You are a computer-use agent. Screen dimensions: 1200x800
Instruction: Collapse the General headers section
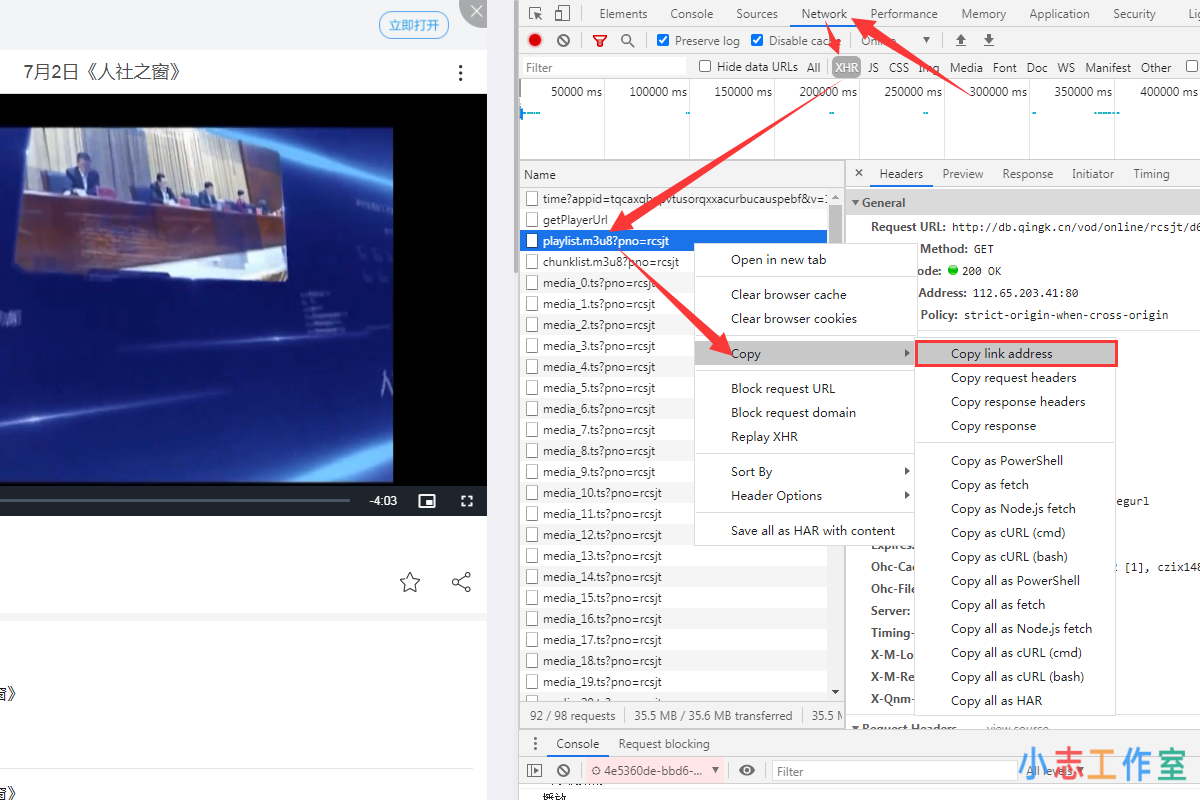[x=855, y=203]
